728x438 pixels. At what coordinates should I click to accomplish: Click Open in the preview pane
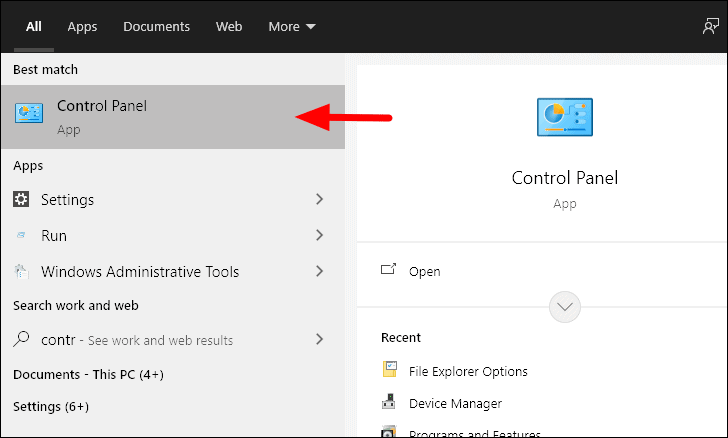[424, 272]
